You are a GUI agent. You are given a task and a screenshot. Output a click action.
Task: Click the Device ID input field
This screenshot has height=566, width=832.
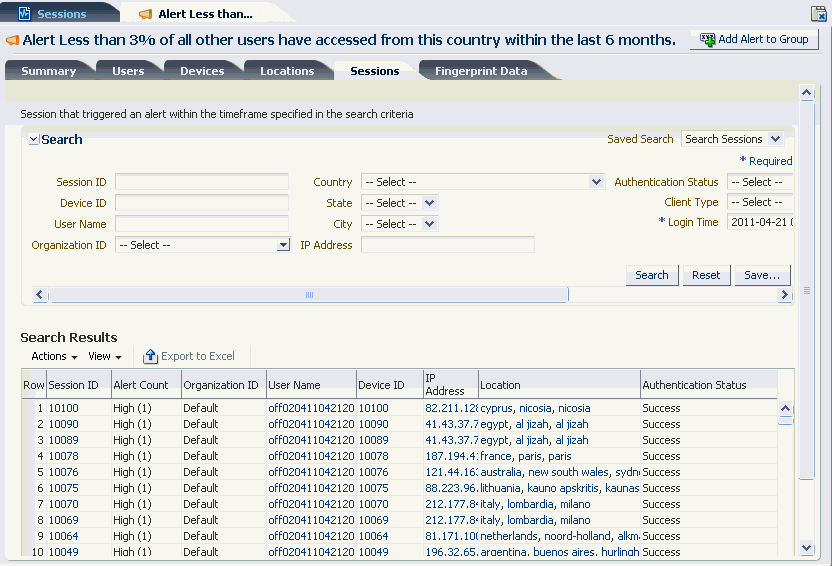202,203
